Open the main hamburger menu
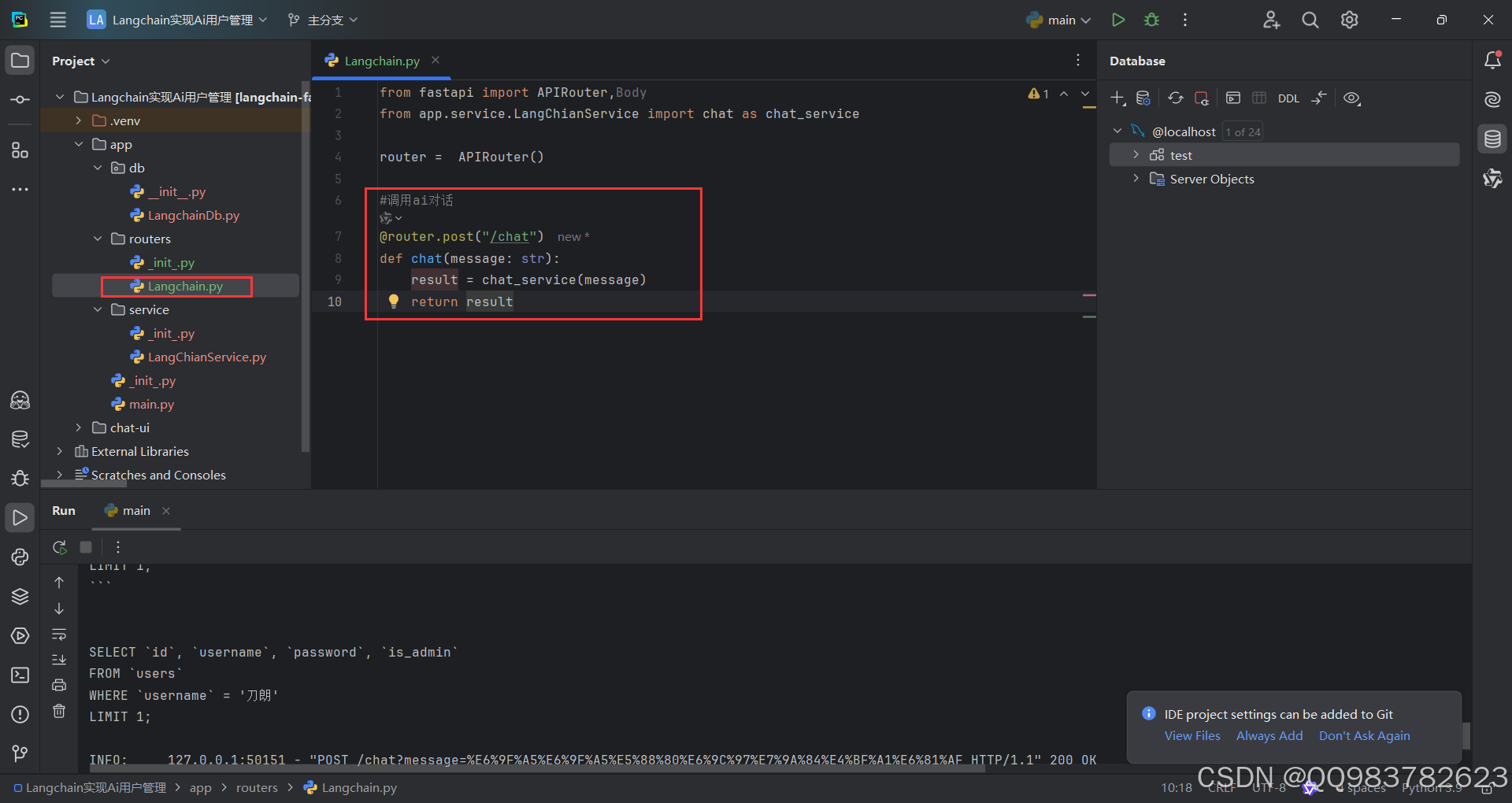Image resolution: width=1512 pixels, height=803 pixels. tap(58, 20)
